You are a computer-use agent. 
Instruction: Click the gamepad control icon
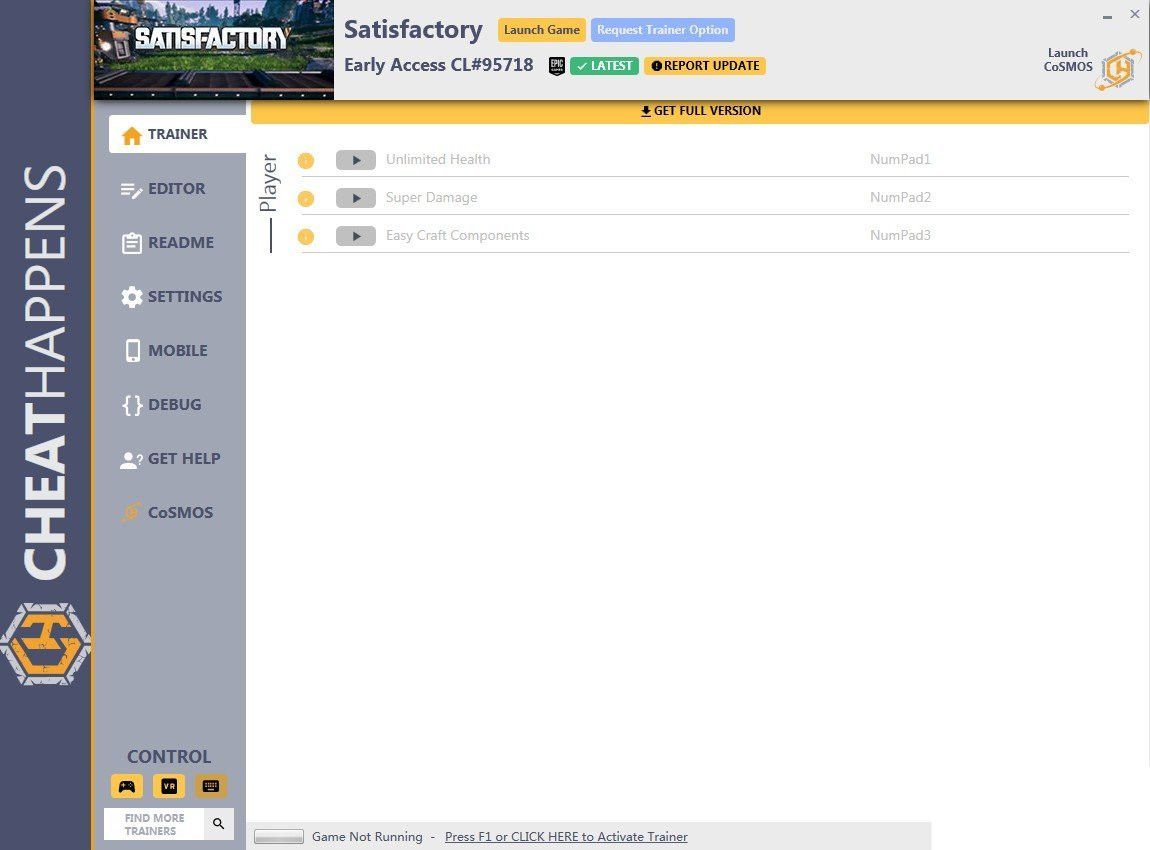[x=127, y=786]
